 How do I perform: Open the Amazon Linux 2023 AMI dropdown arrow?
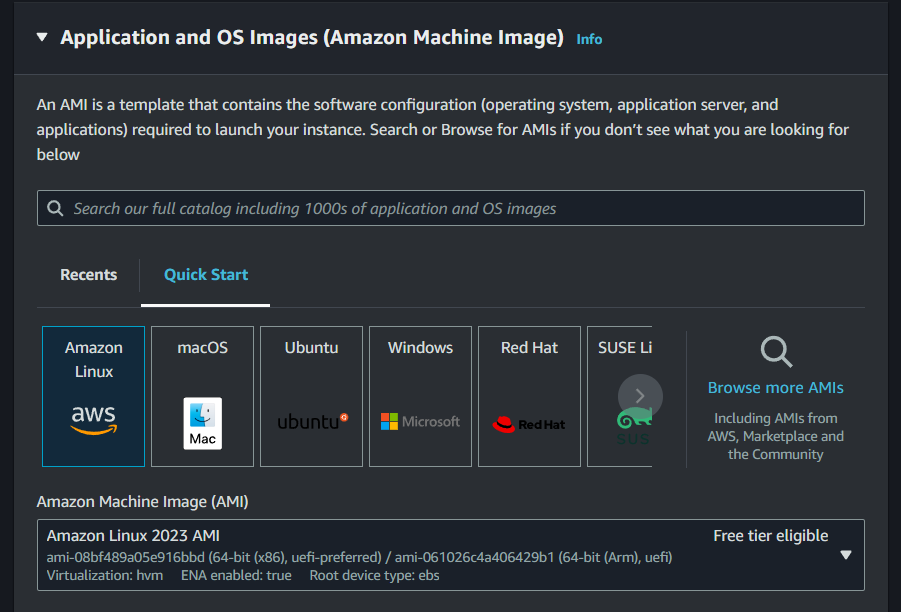[845, 555]
